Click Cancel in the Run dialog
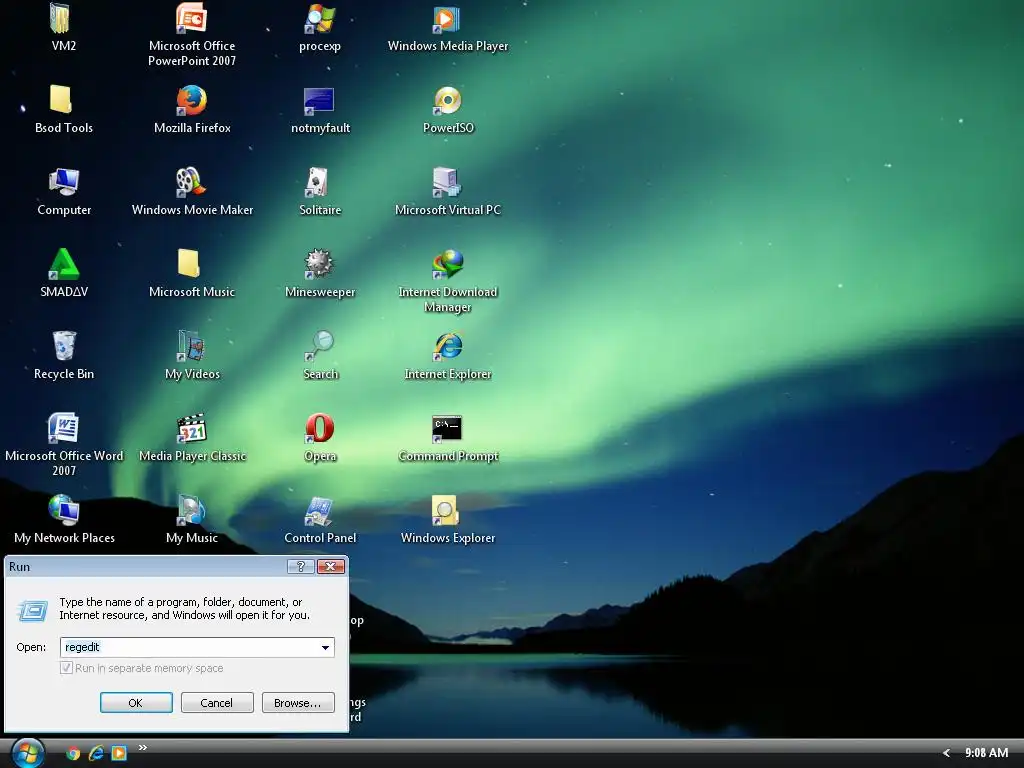Image resolution: width=1024 pixels, height=768 pixels. pyautogui.click(x=217, y=703)
